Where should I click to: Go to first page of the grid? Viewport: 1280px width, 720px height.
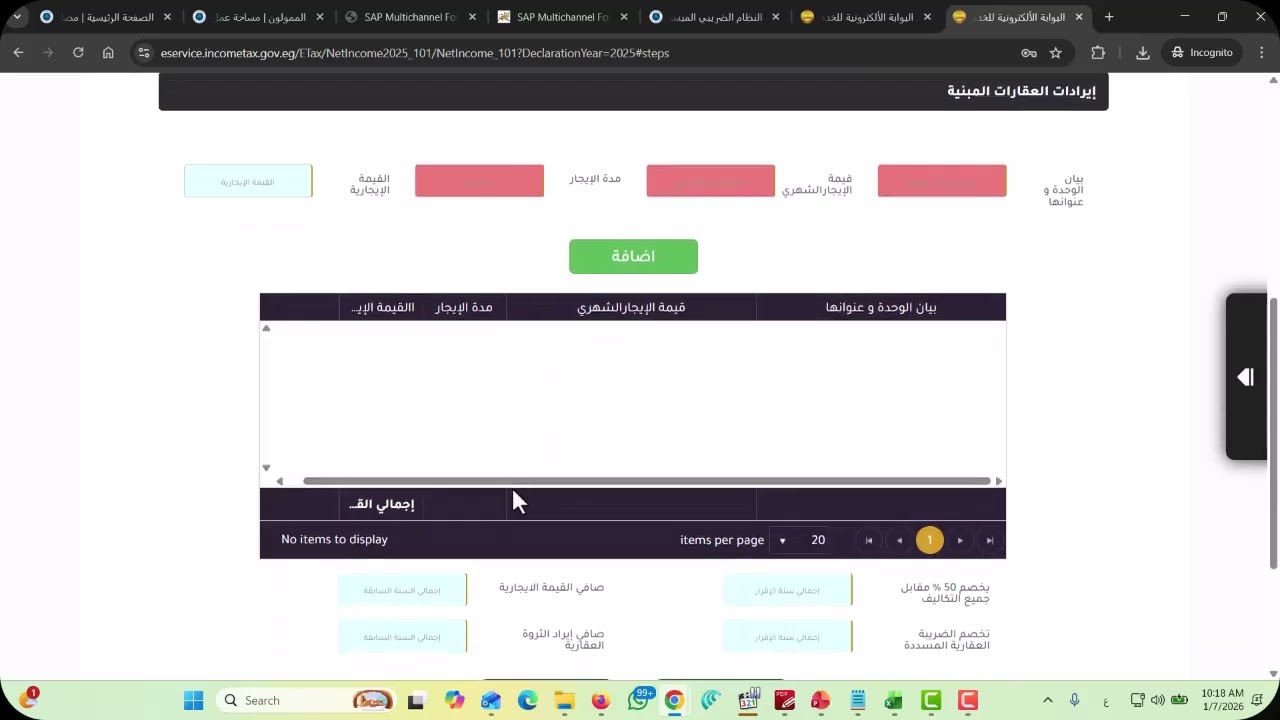click(x=869, y=540)
